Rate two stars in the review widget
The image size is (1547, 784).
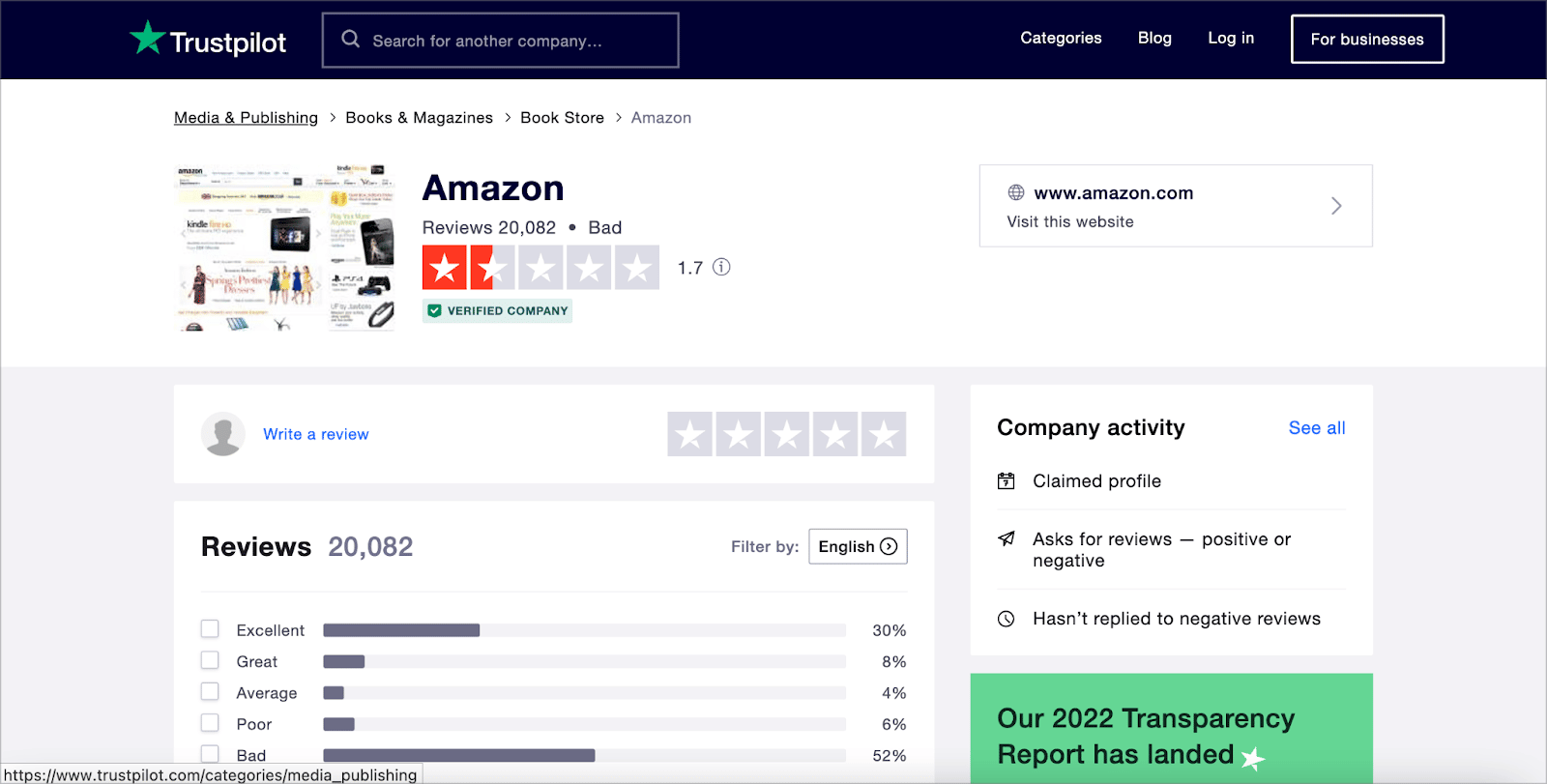point(739,434)
